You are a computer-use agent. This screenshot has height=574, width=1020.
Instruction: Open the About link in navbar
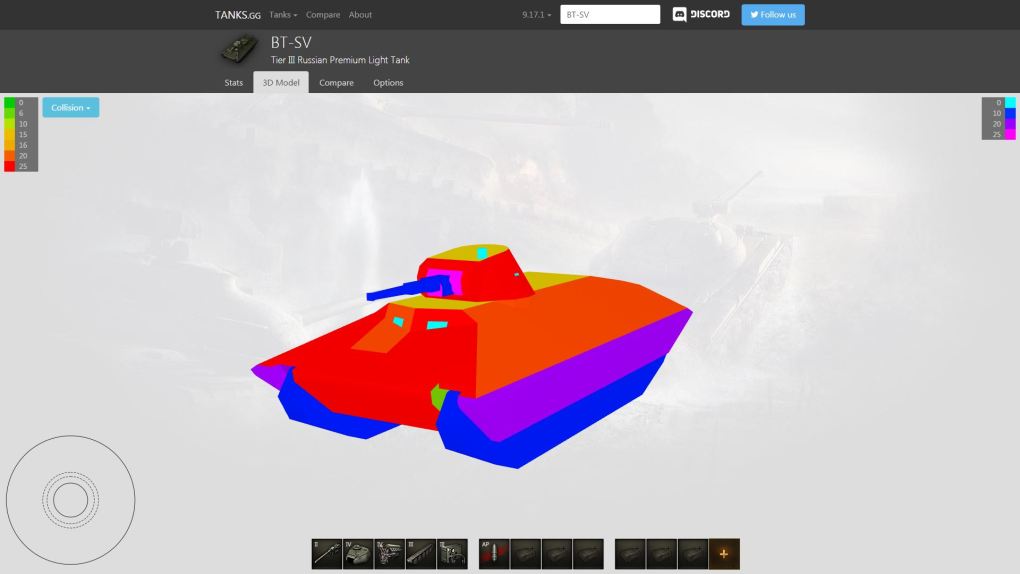pos(360,15)
